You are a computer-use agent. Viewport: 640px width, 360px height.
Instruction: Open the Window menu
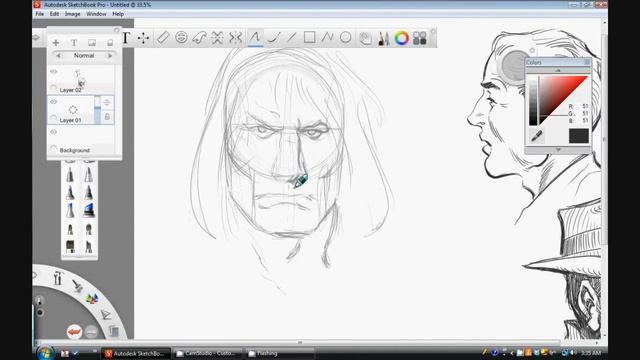coord(96,14)
